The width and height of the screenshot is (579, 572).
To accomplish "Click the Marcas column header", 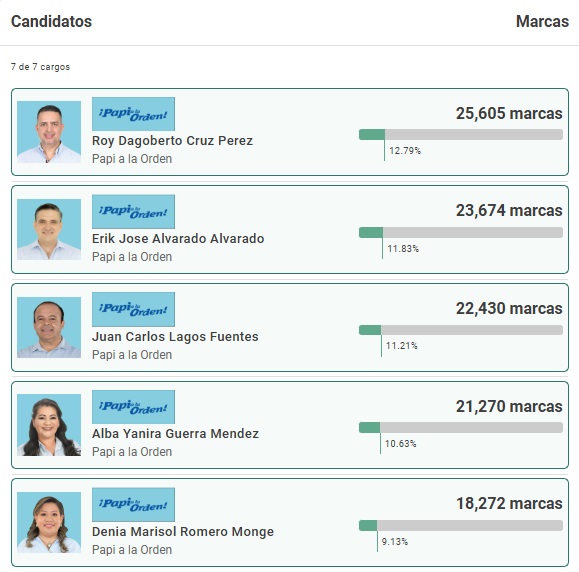I will (x=542, y=21).
